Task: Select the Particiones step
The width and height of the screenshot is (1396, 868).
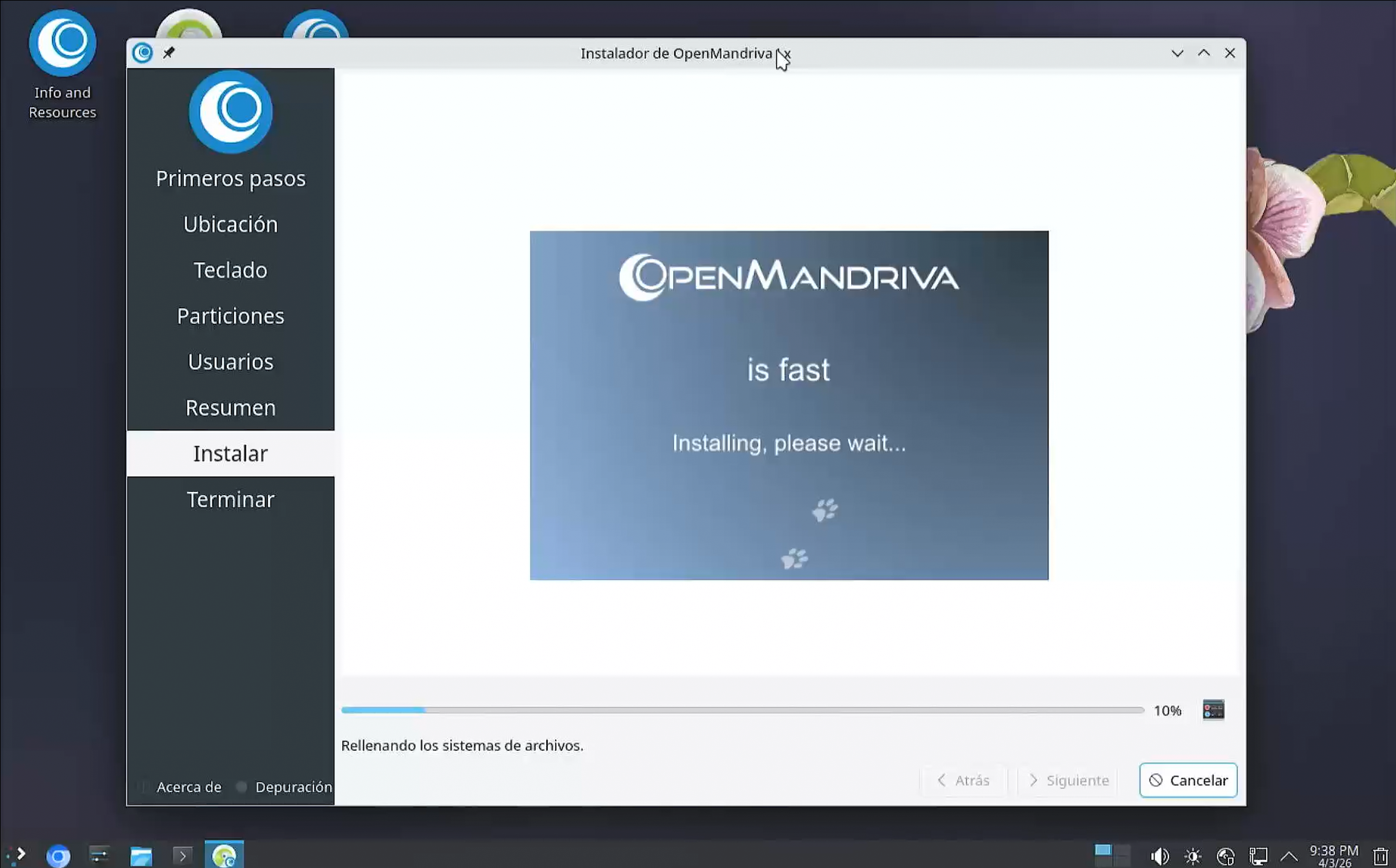Action: (x=231, y=316)
